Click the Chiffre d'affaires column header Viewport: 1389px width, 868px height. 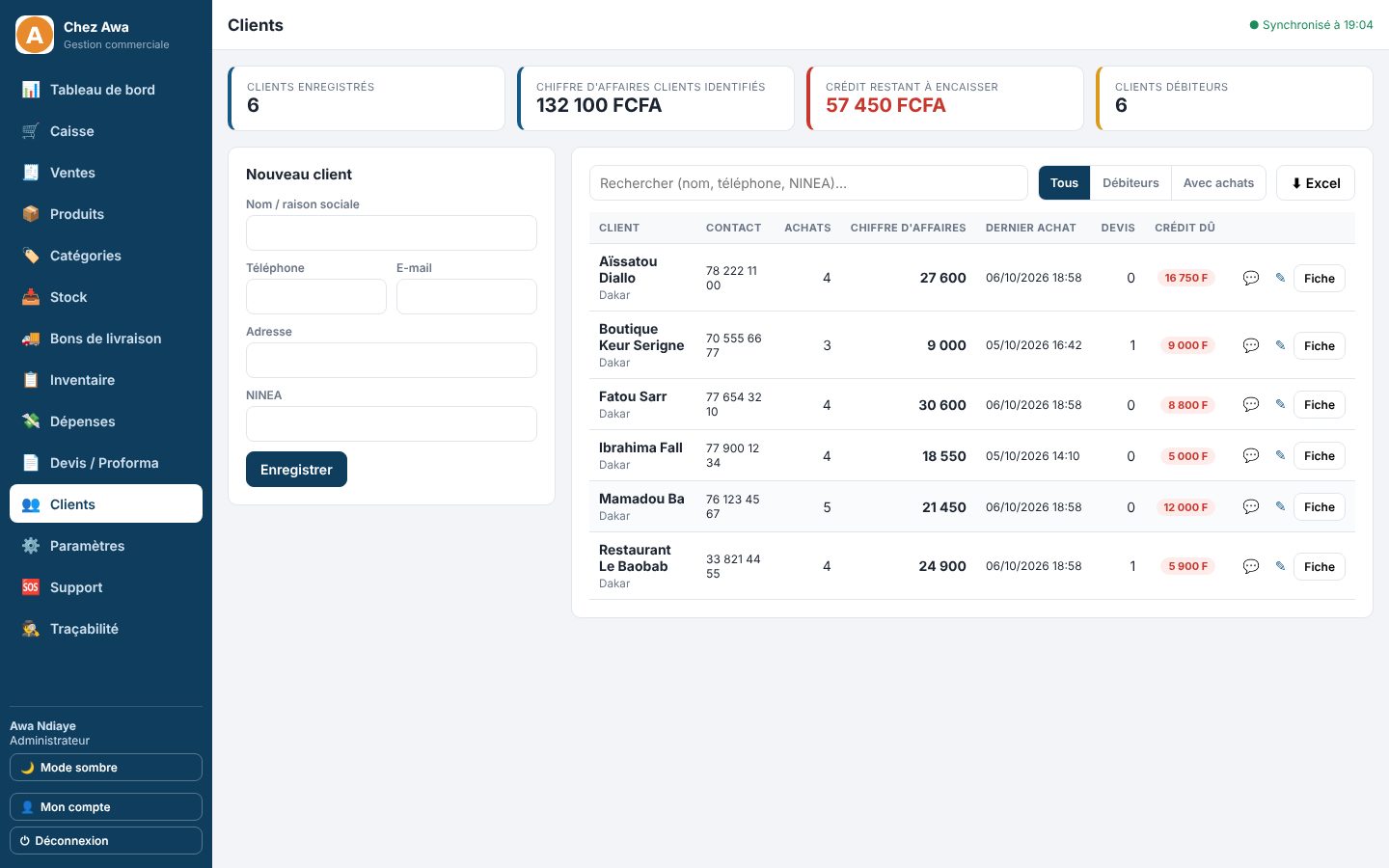point(908,228)
